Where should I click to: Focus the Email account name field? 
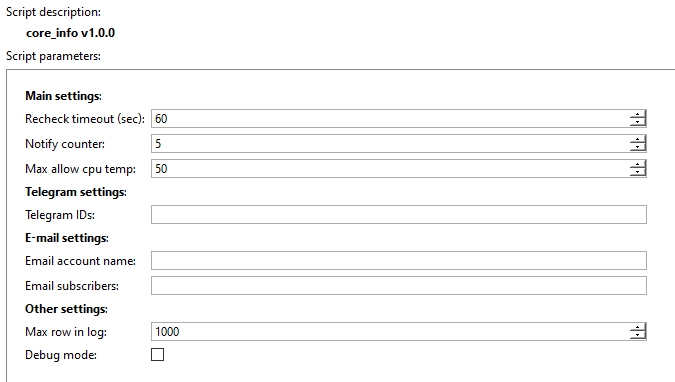[x=399, y=261]
